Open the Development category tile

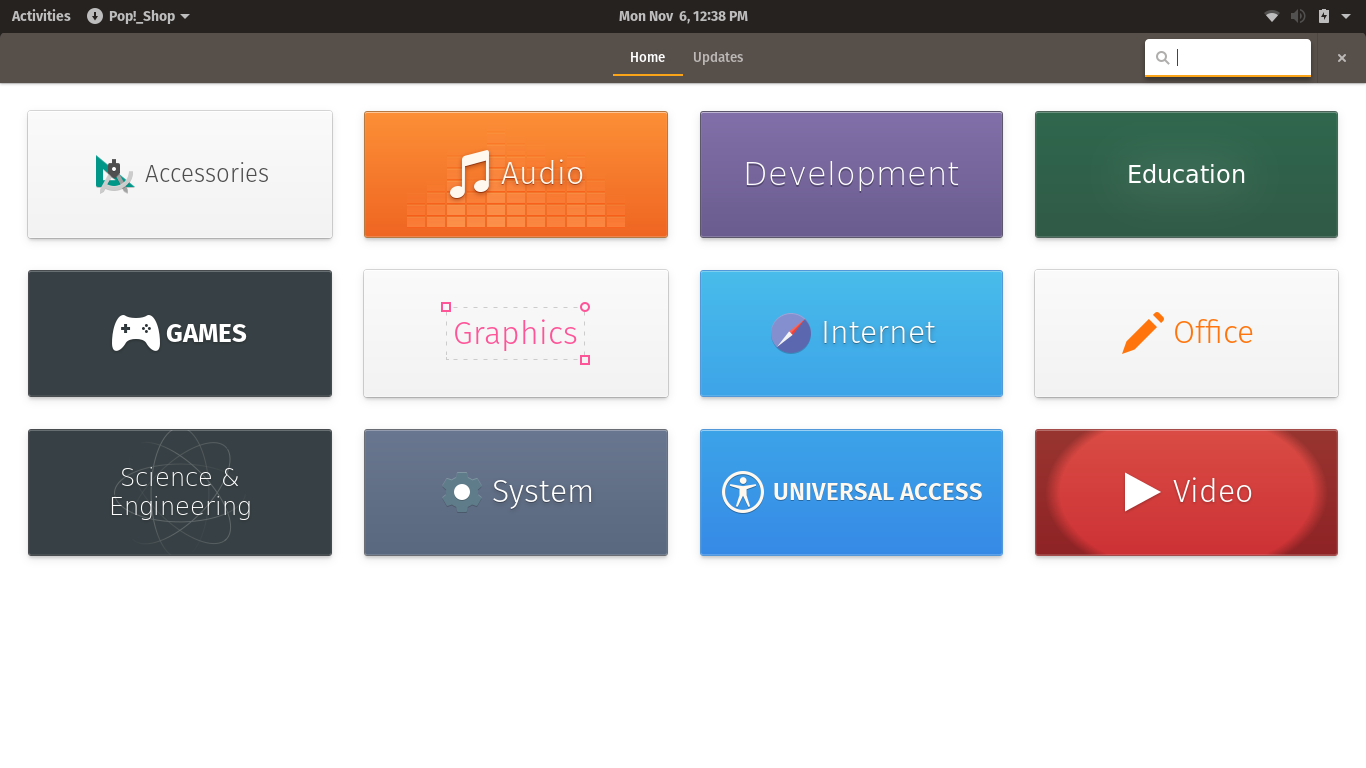click(851, 174)
